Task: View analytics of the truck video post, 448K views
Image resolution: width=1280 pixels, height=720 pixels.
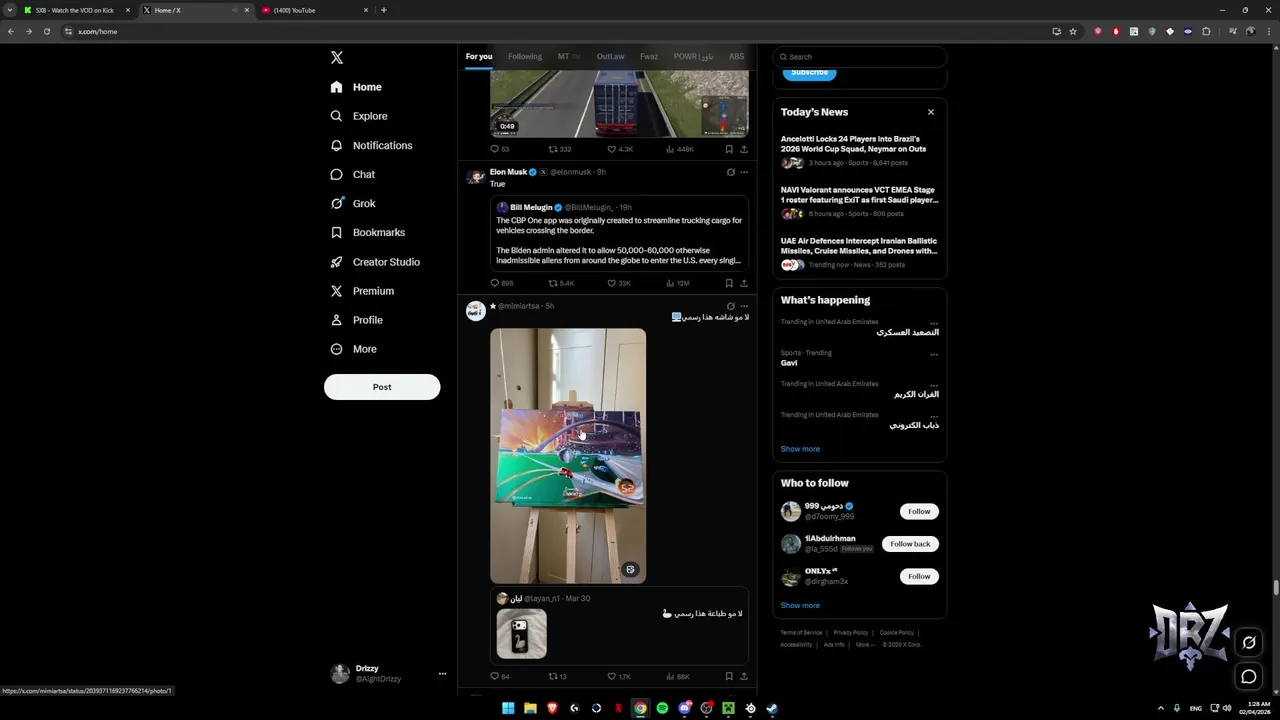Action: click(x=680, y=149)
